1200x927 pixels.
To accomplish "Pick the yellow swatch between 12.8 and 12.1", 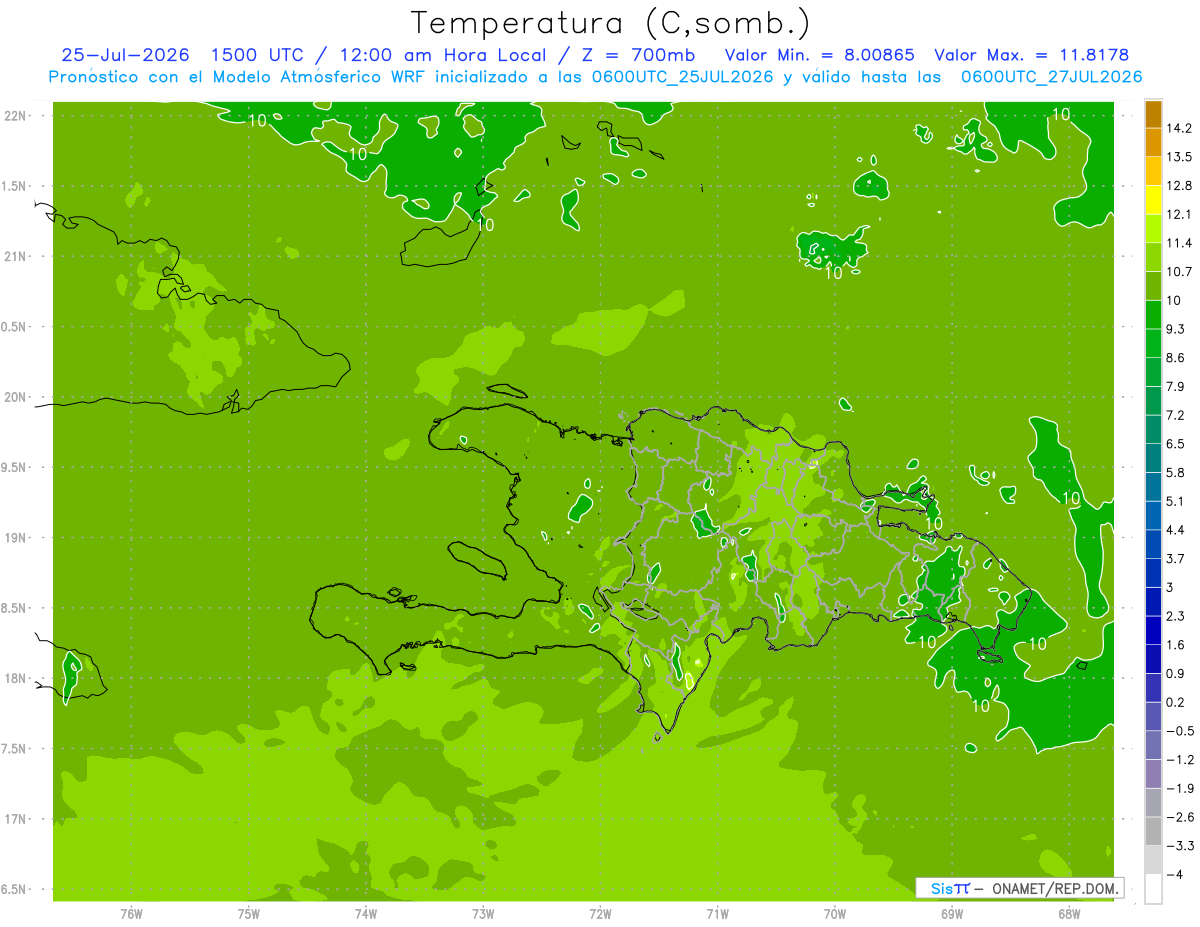I will coord(1153,200).
